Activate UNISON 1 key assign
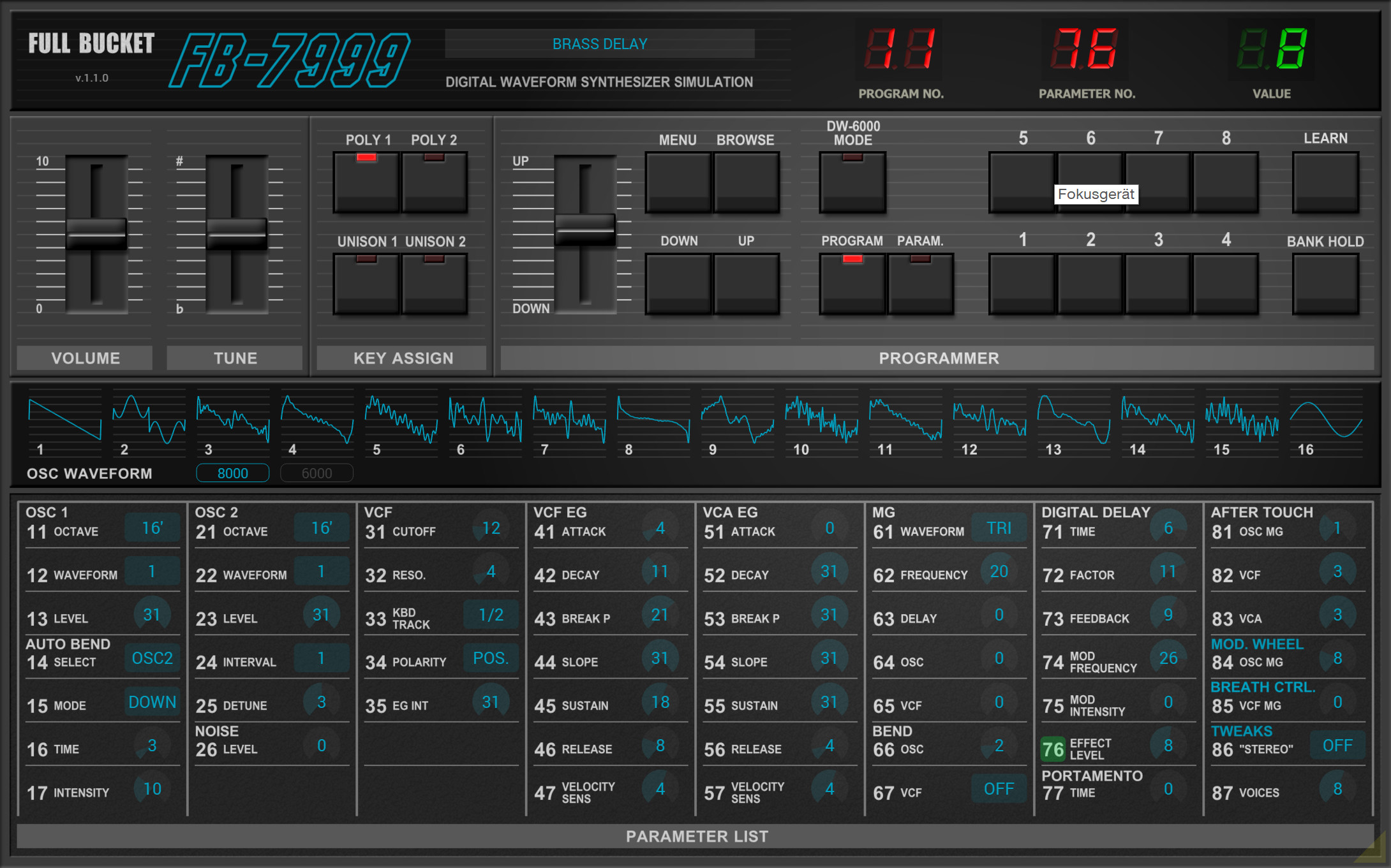Viewport: 1391px width, 868px height. point(366,284)
